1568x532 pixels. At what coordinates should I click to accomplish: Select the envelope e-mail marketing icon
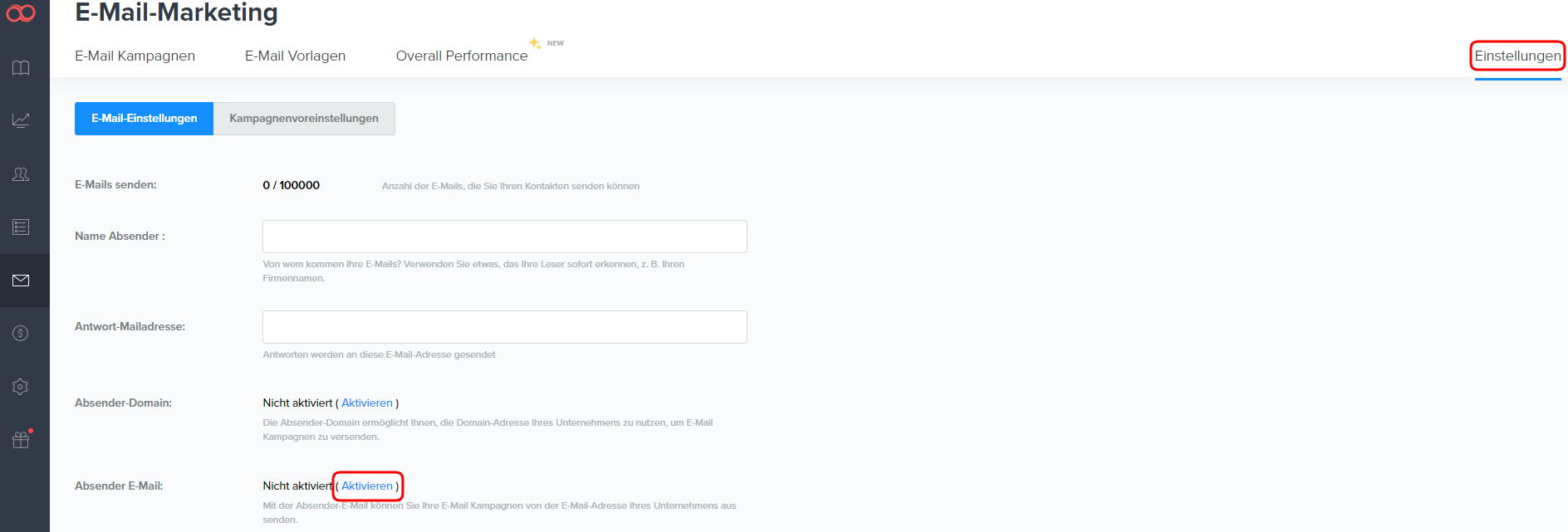(x=21, y=281)
